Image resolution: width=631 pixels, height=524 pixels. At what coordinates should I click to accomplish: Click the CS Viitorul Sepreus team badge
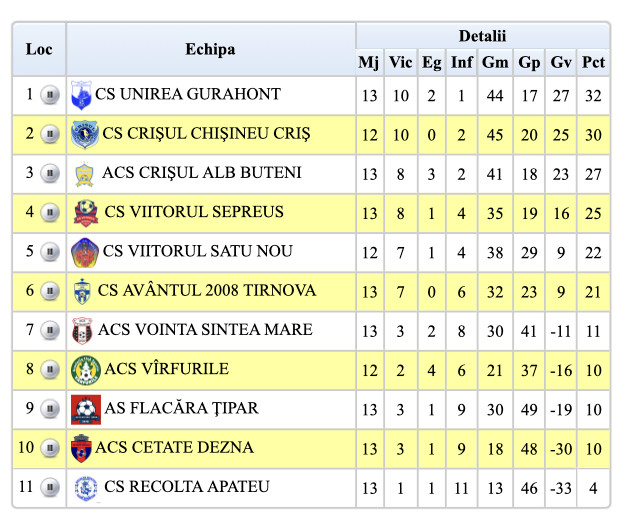pyautogui.click(x=85, y=213)
